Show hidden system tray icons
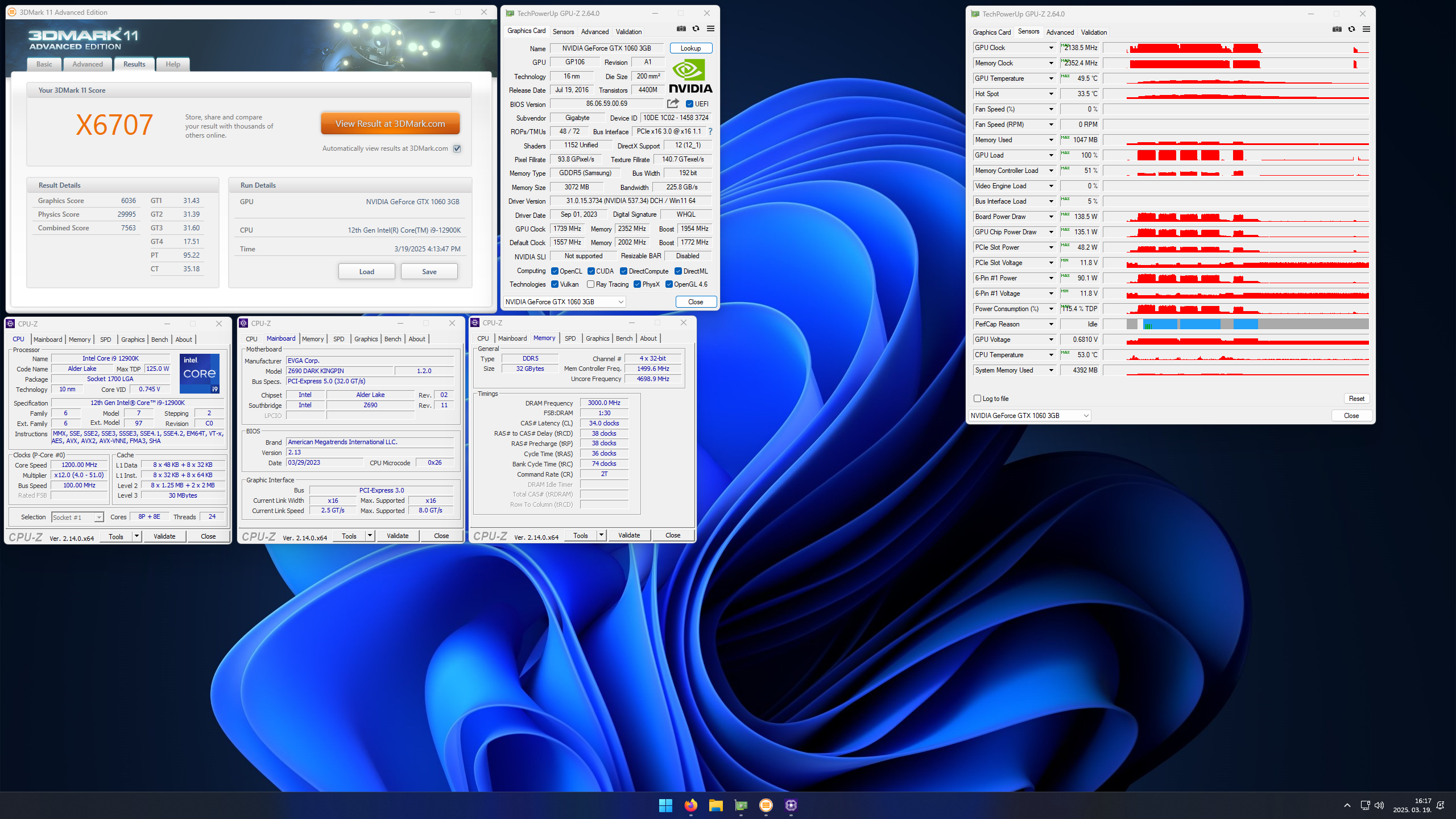 click(1347, 805)
